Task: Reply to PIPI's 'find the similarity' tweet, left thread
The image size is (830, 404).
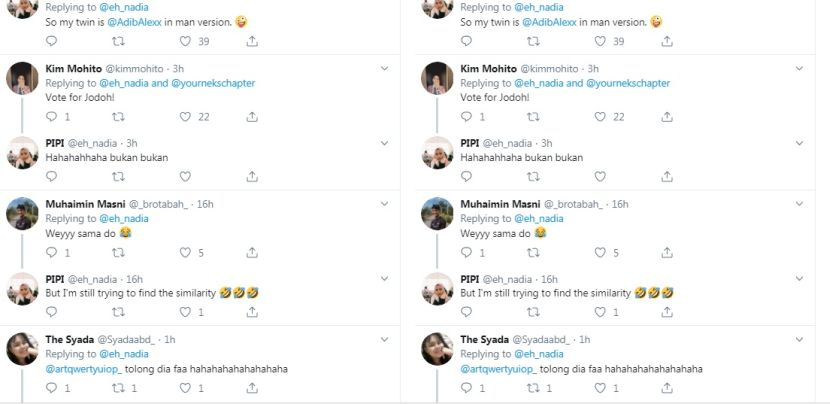Action: point(52,313)
